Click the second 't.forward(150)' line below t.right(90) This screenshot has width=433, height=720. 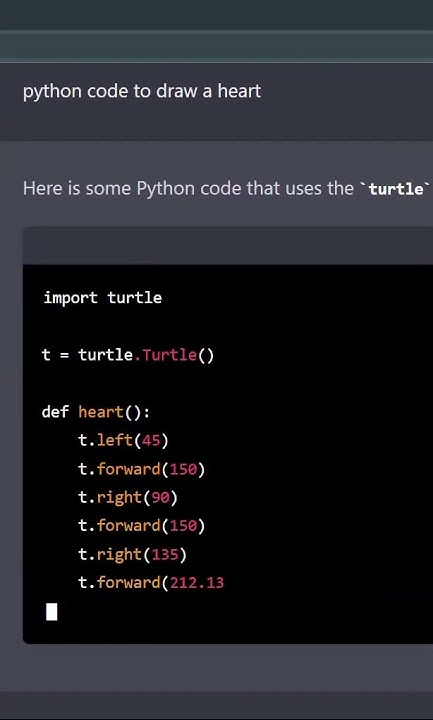[x=141, y=526]
